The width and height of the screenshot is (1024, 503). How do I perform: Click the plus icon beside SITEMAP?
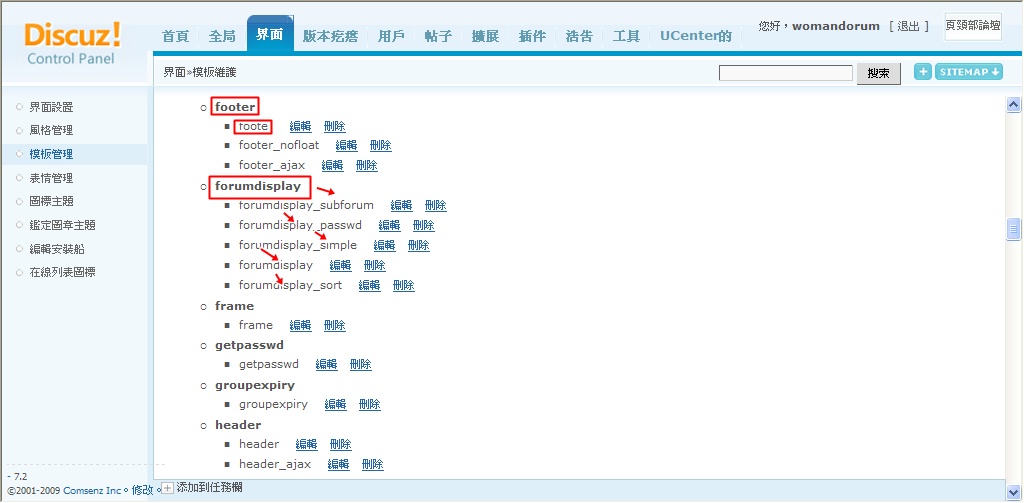[x=922, y=72]
